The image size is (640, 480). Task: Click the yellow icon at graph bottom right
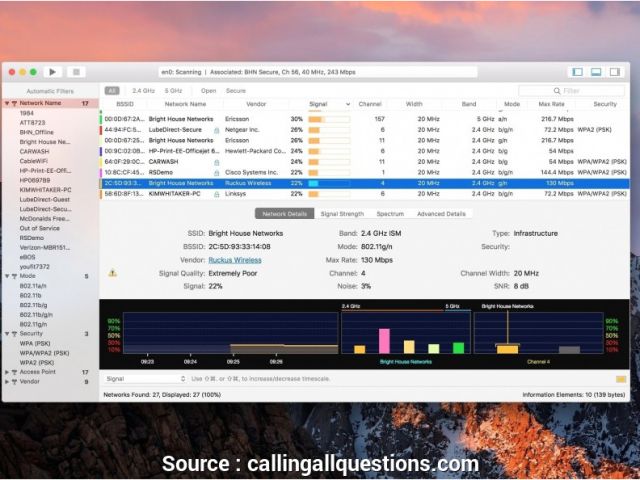click(621, 379)
